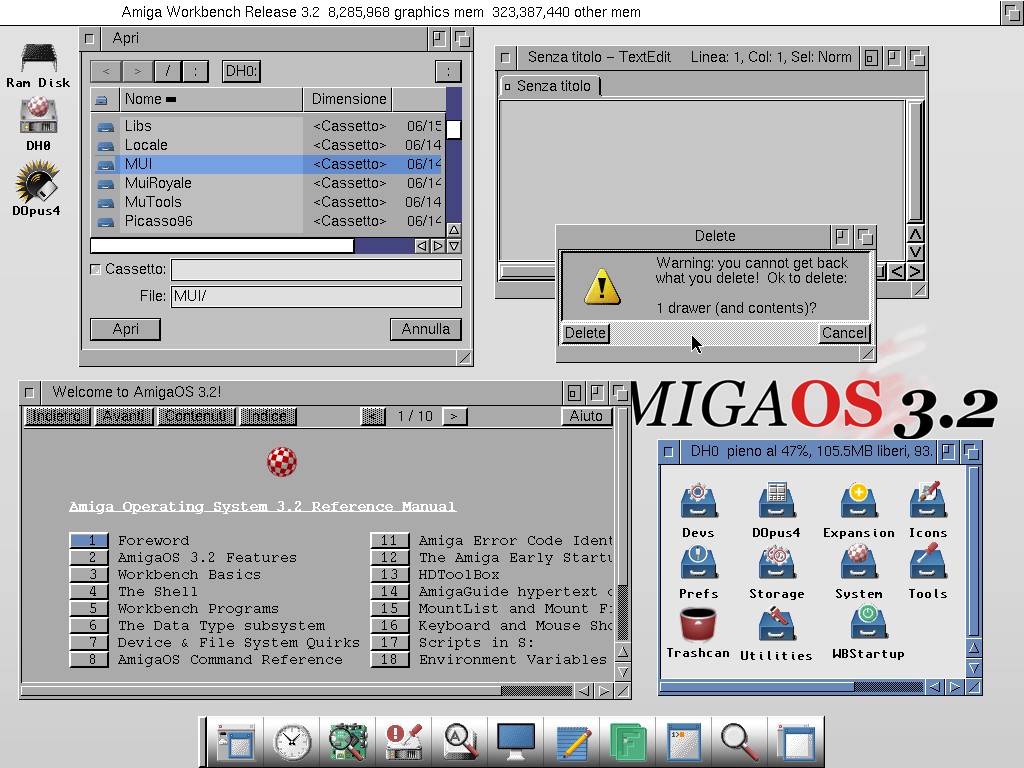Open the Foreword chapter link numbered 1
Image resolution: width=1024 pixels, height=768 pixels.
click(89, 541)
